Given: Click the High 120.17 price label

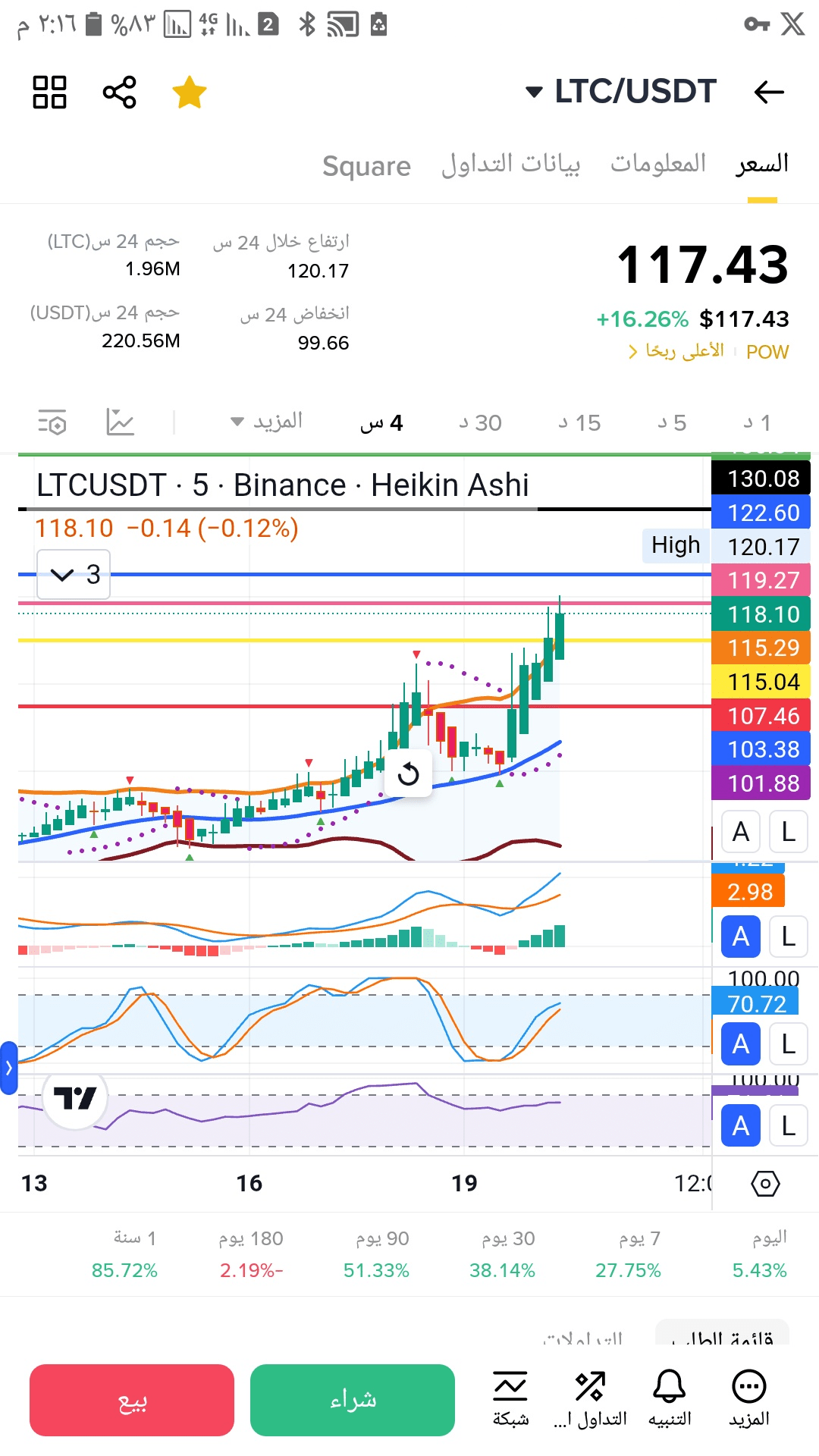Looking at the screenshot, I should (726, 546).
